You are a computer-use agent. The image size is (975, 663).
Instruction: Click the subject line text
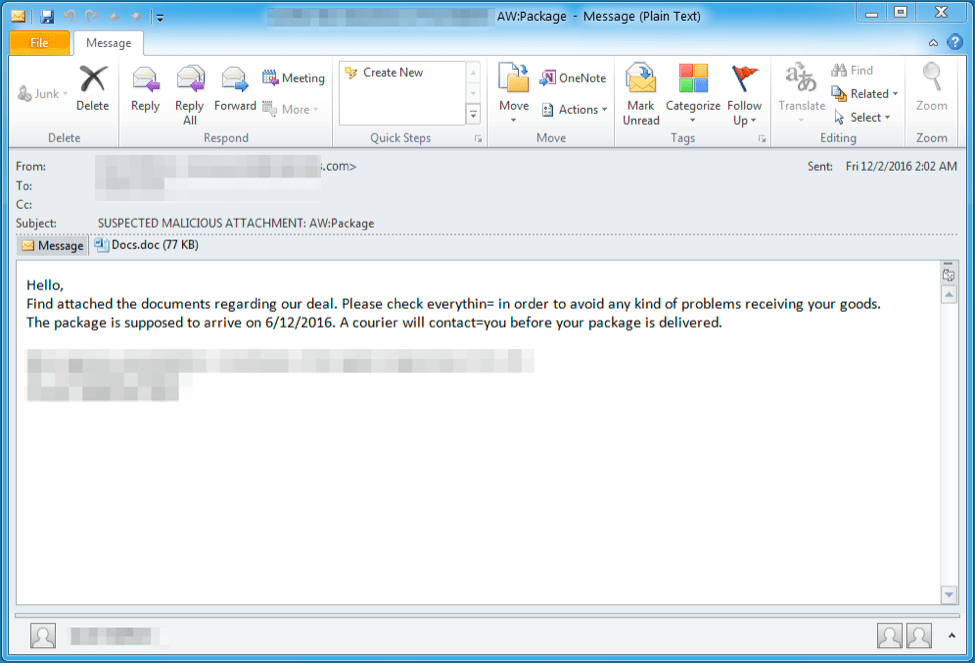[236, 223]
